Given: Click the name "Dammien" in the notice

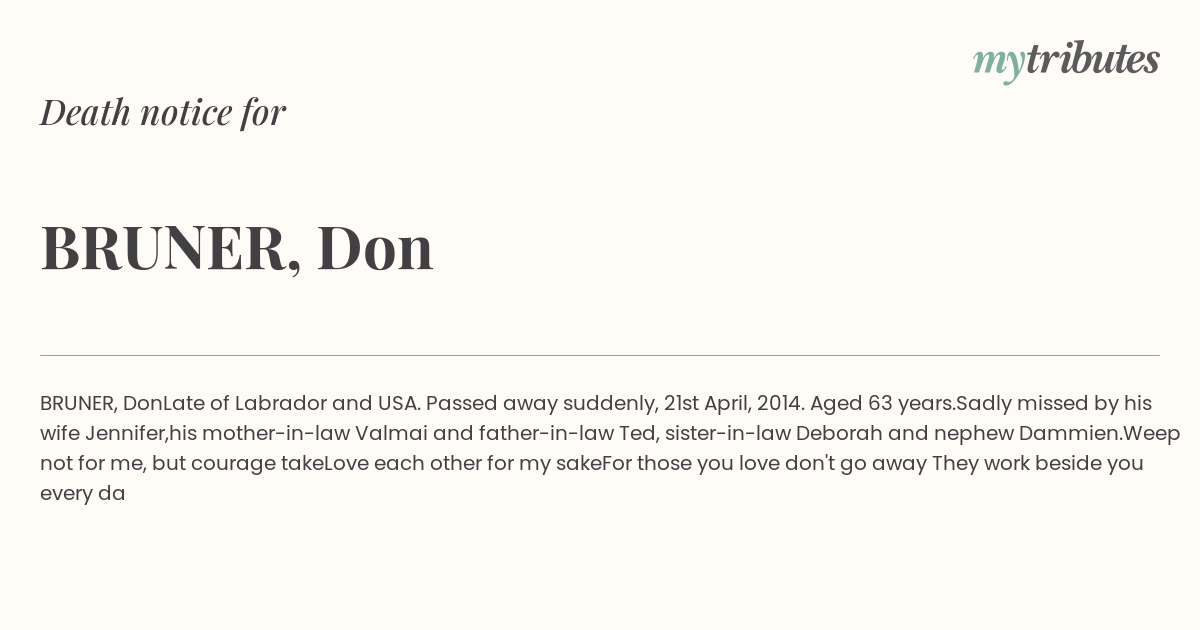Looking at the screenshot, I should [x=1070, y=434].
